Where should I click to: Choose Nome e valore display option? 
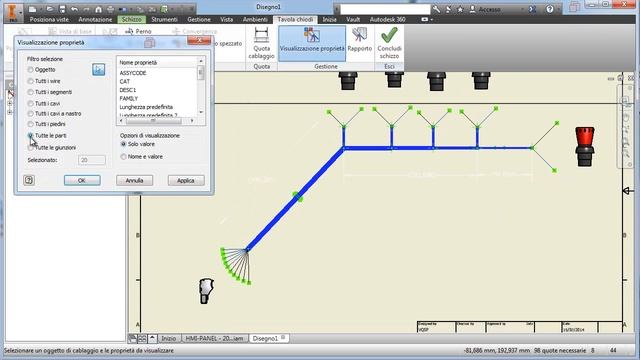tap(123, 157)
